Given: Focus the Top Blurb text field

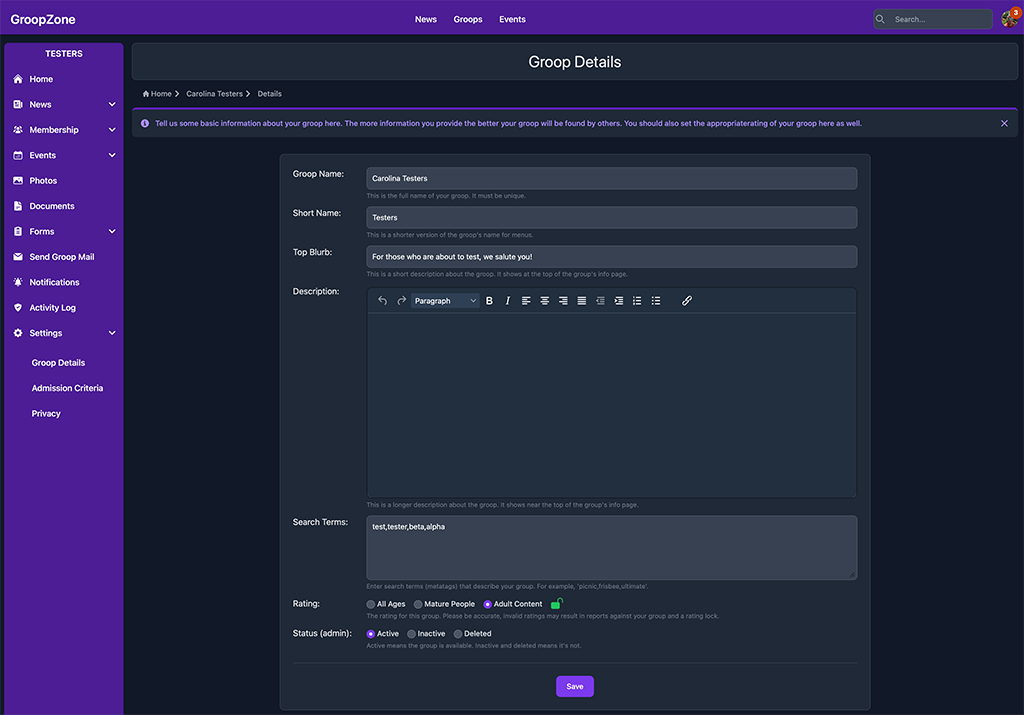Looking at the screenshot, I should (x=612, y=257).
